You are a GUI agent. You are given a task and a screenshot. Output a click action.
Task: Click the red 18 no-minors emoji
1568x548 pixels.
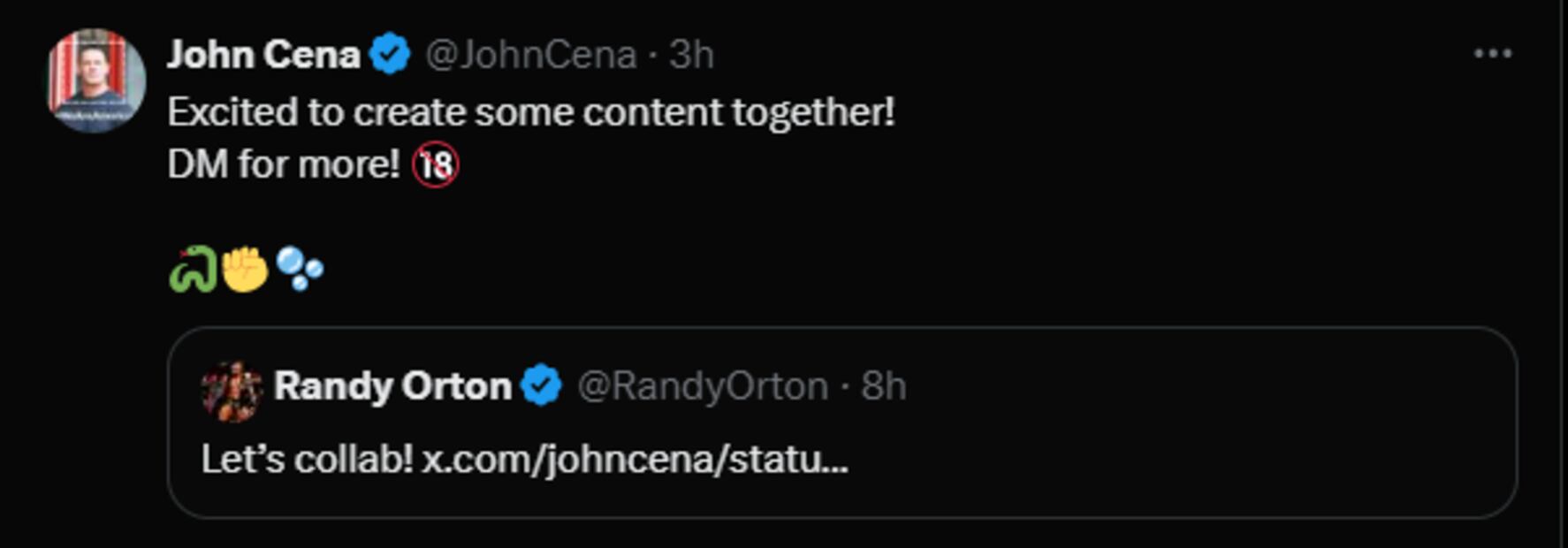(x=436, y=164)
